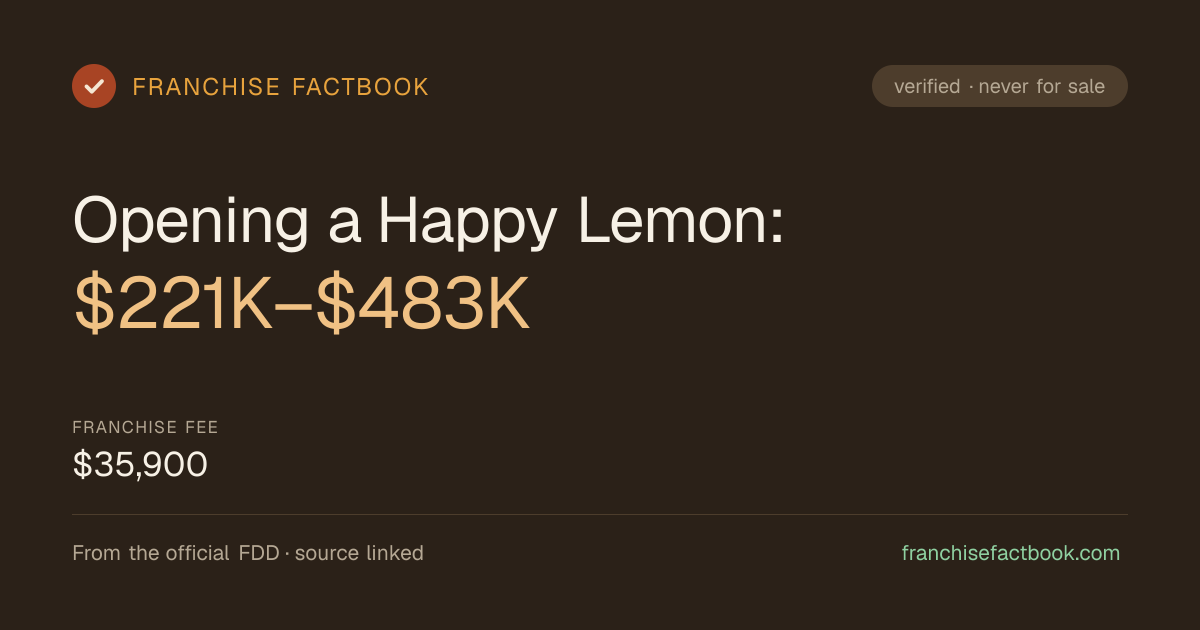Click the dash between the dollar amounts
Image resolution: width=1200 pixels, height=630 pixels.
(x=295, y=308)
